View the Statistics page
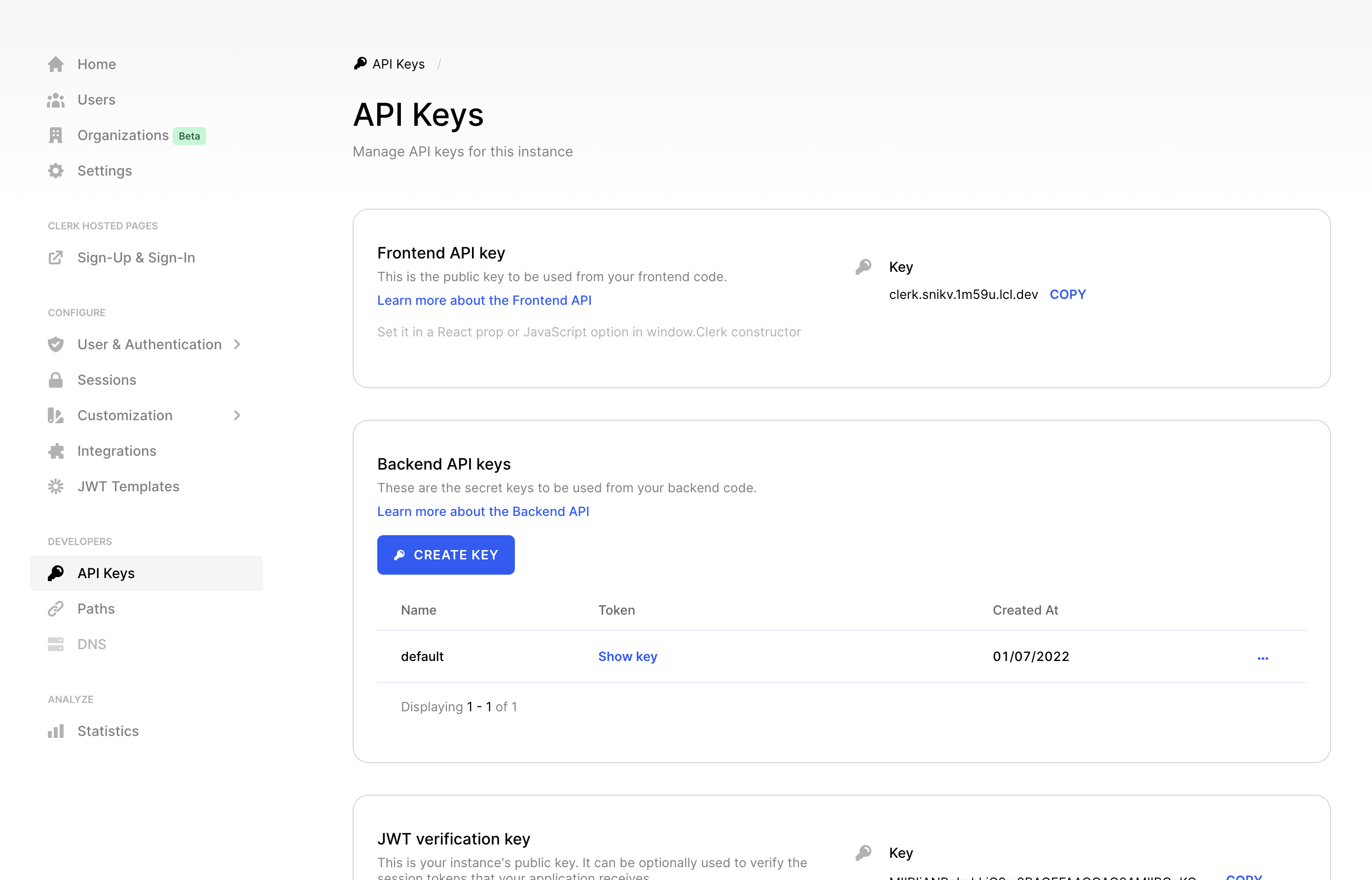The image size is (1372, 880). pyautogui.click(x=108, y=731)
